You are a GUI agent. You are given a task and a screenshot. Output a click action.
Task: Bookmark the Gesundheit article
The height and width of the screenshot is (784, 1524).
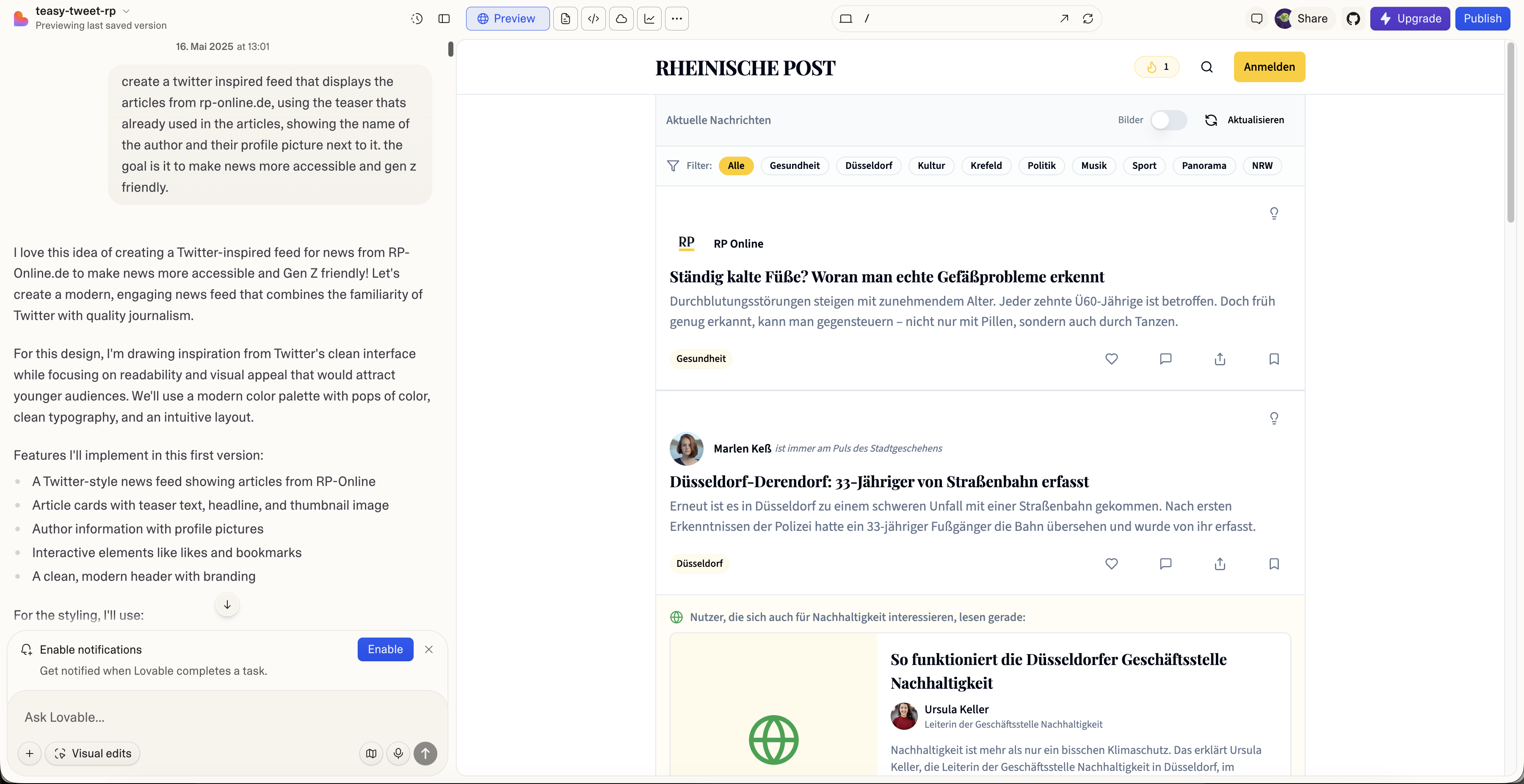1274,359
